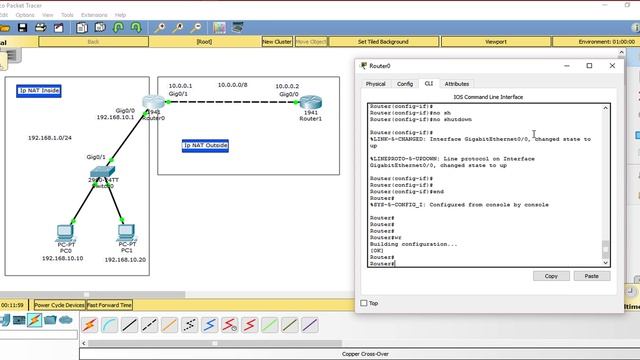Open the Options menu
The height and width of the screenshot is (360, 640).
(25, 15)
